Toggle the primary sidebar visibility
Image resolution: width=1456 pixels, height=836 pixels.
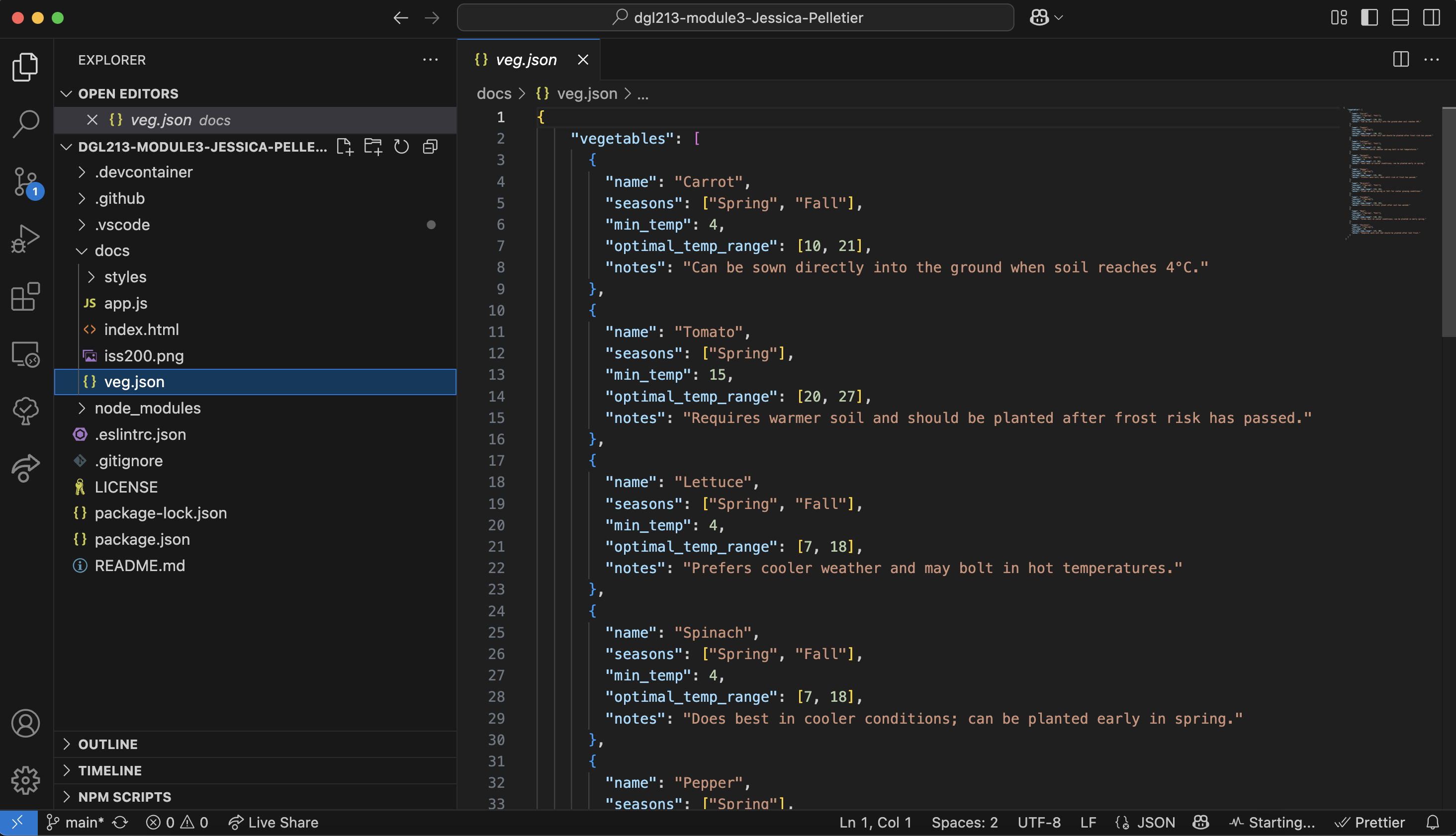[x=1370, y=18]
